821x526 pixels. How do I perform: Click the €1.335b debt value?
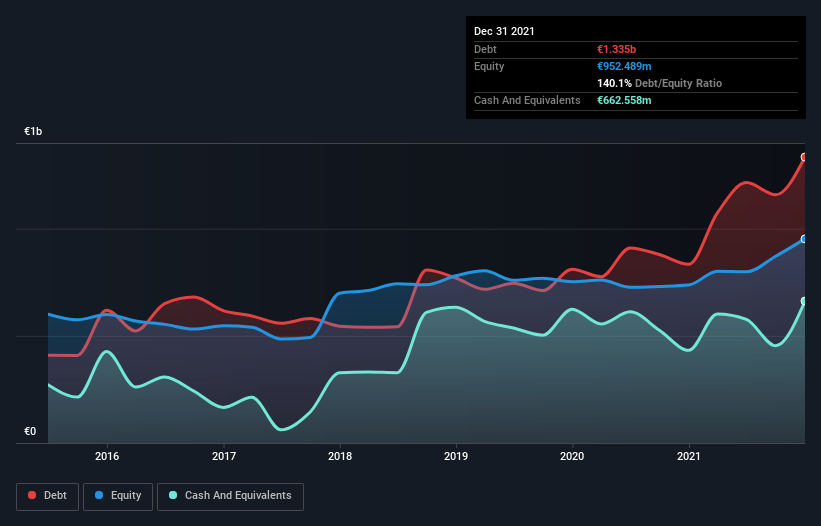(x=616, y=49)
